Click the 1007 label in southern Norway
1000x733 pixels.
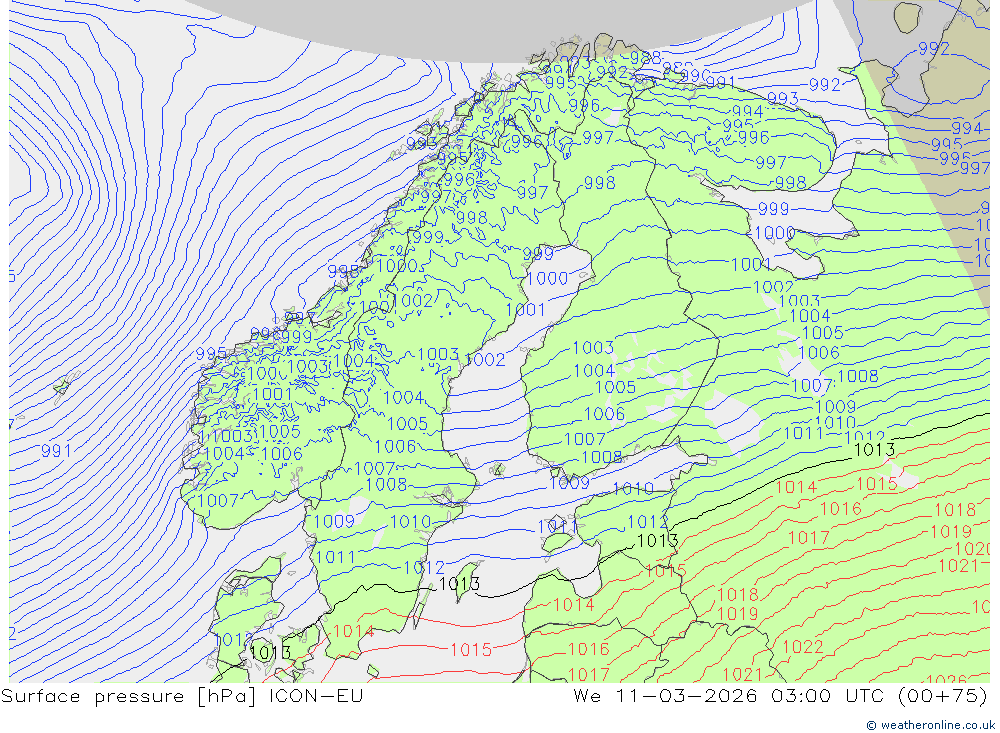coord(218,500)
